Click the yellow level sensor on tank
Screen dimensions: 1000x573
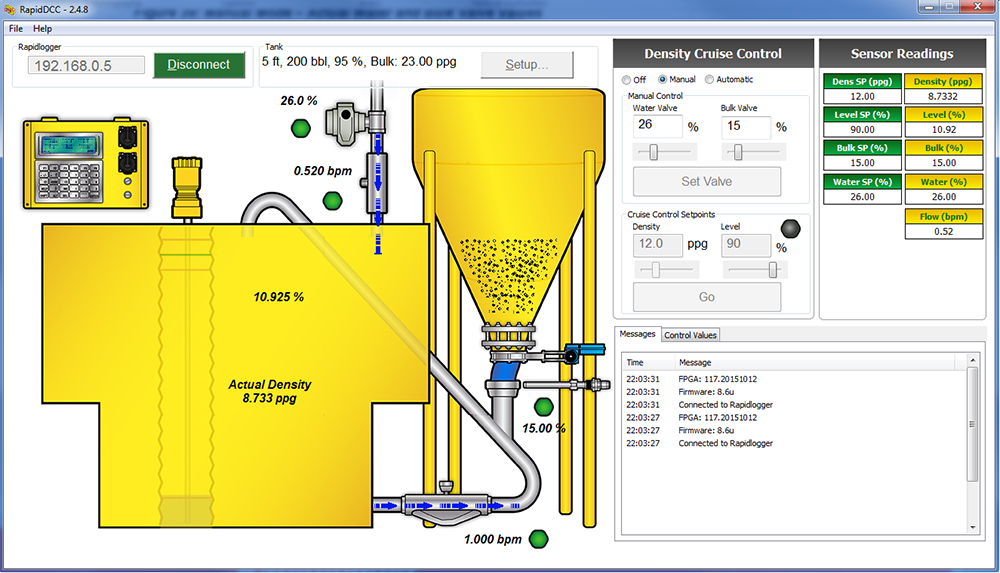tap(187, 189)
